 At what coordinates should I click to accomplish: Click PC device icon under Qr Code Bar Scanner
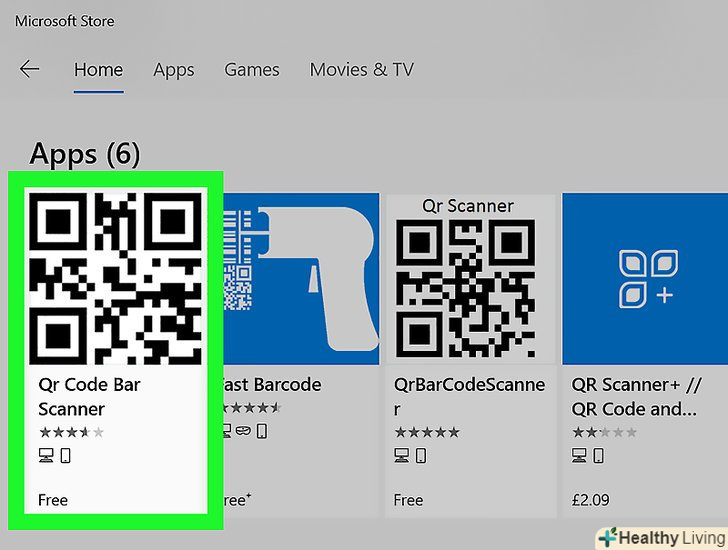[x=46, y=455]
